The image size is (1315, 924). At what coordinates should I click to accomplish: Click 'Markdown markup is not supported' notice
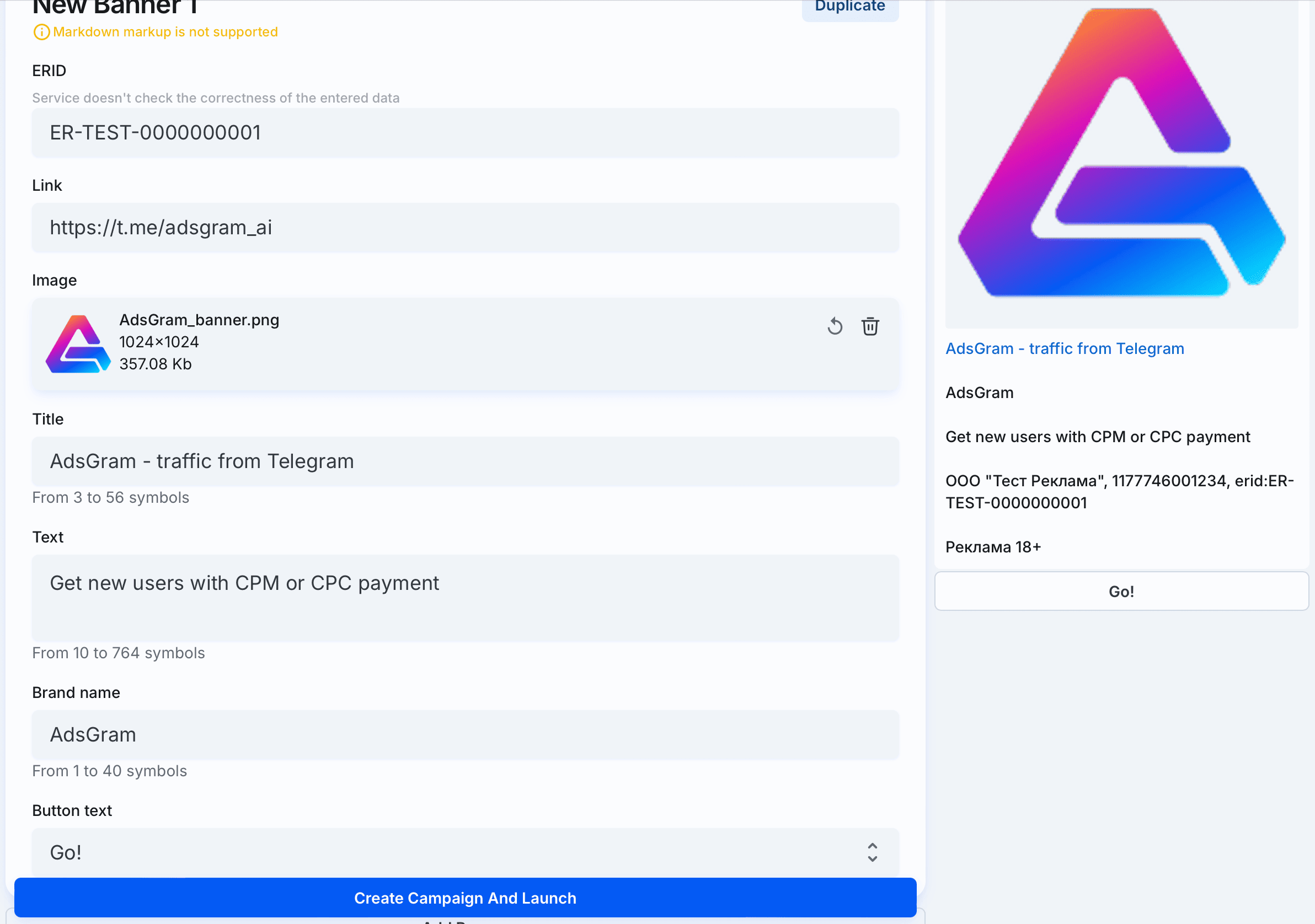tap(165, 32)
